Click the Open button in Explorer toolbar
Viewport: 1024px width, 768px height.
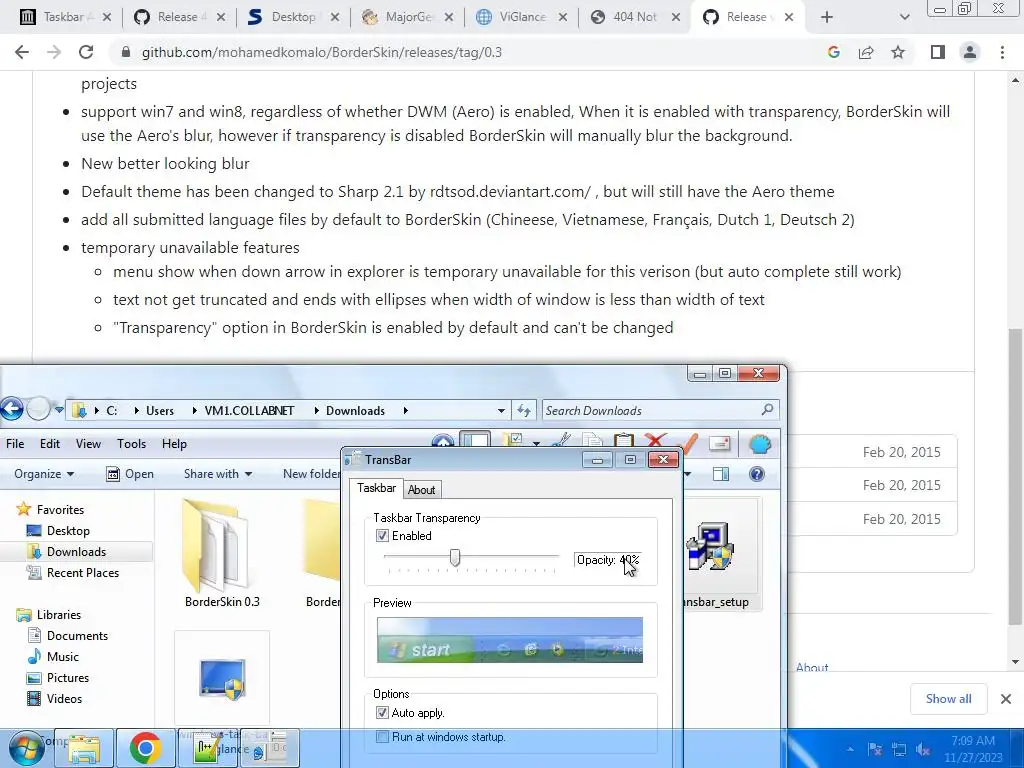coord(130,474)
